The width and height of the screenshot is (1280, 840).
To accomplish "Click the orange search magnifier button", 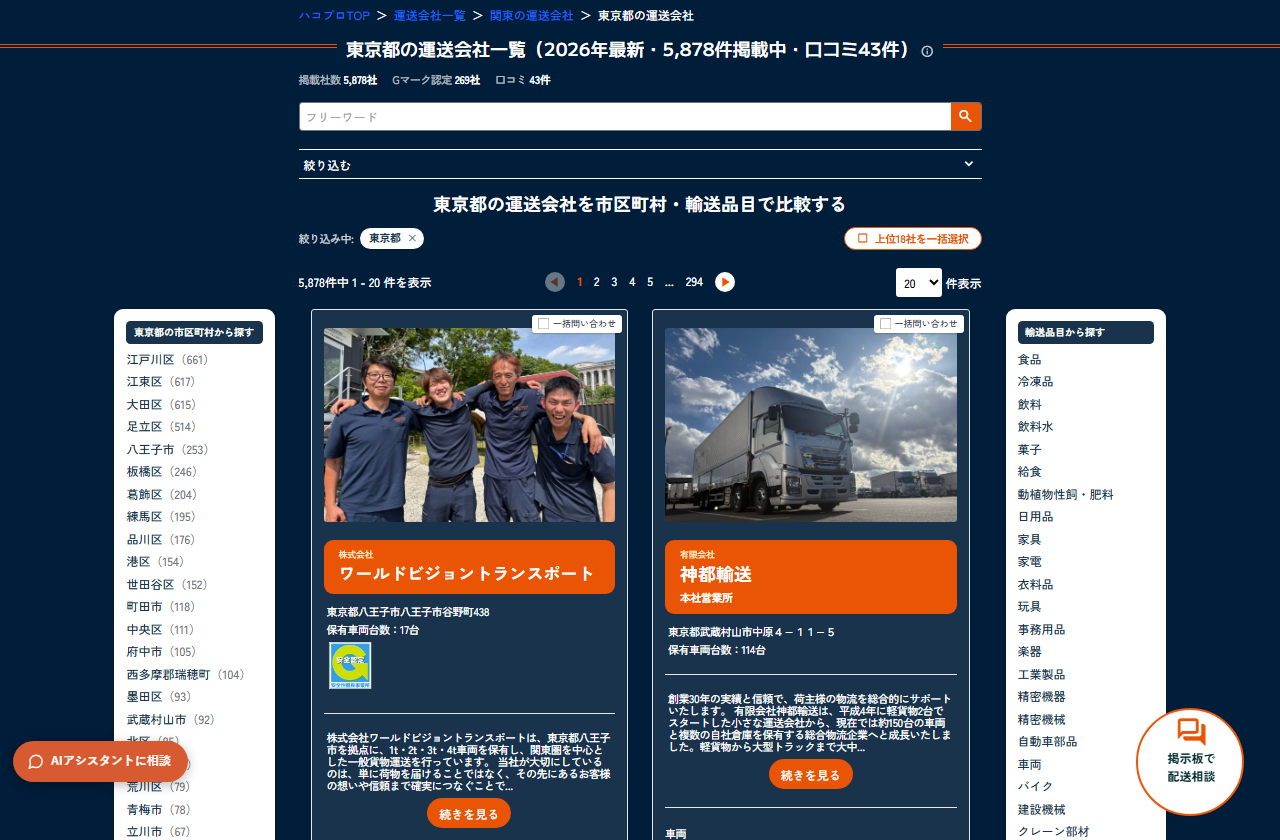I will 966,116.
